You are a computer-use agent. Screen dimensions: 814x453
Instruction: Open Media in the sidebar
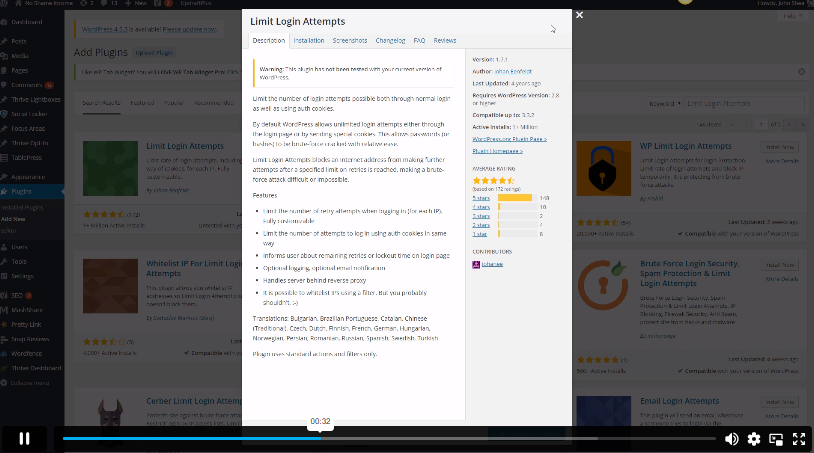tap(20, 56)
